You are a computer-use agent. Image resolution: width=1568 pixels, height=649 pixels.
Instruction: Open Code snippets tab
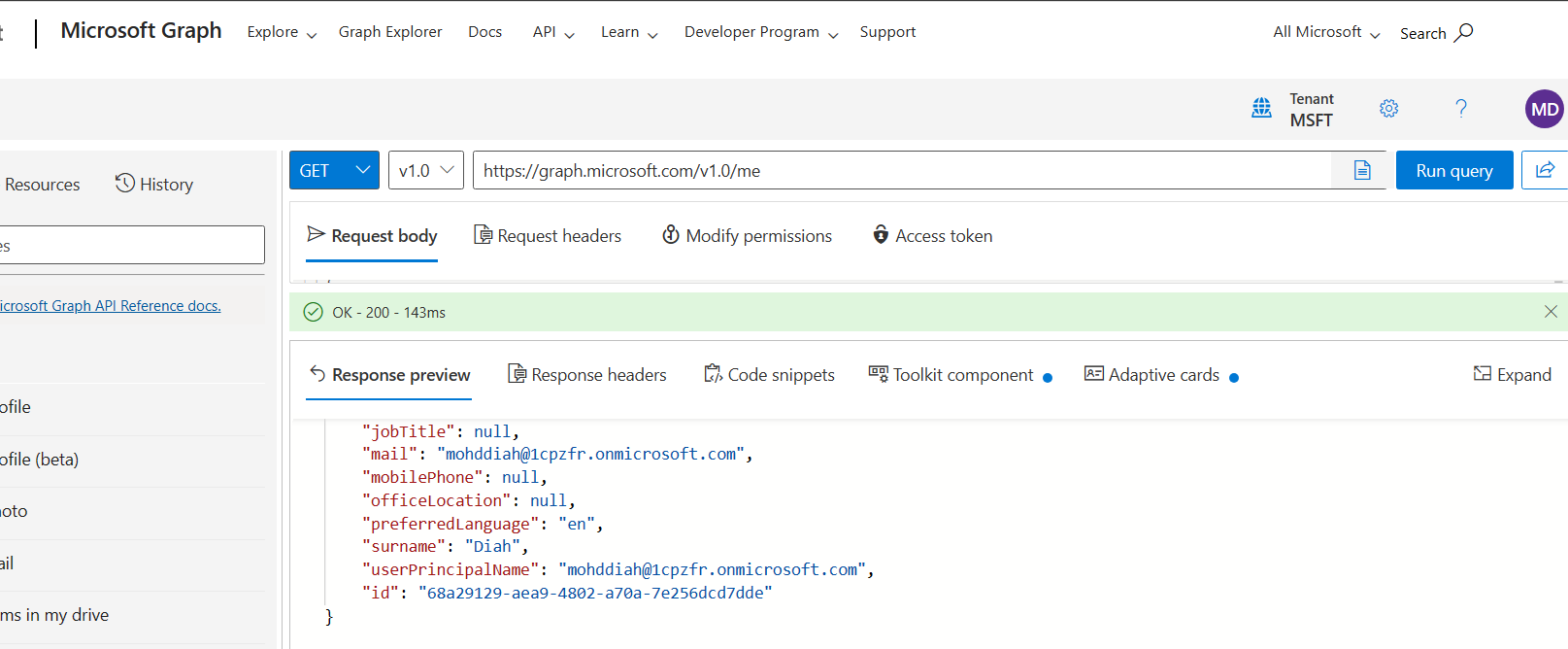[769, 375]
